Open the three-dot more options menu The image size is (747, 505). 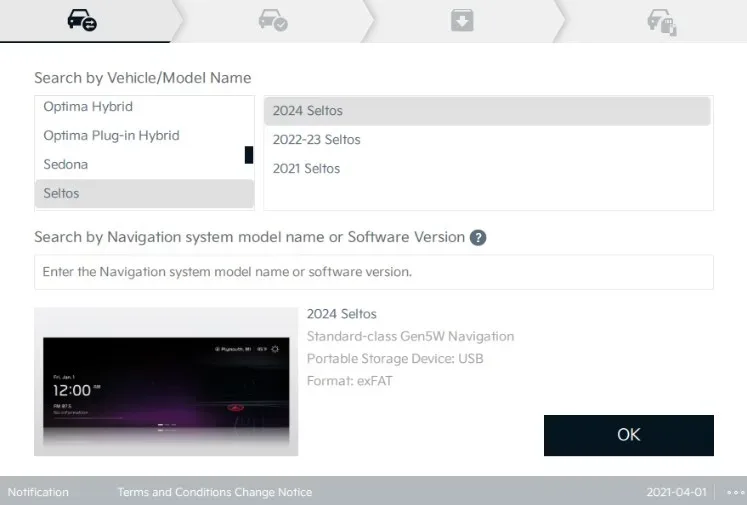736,492
